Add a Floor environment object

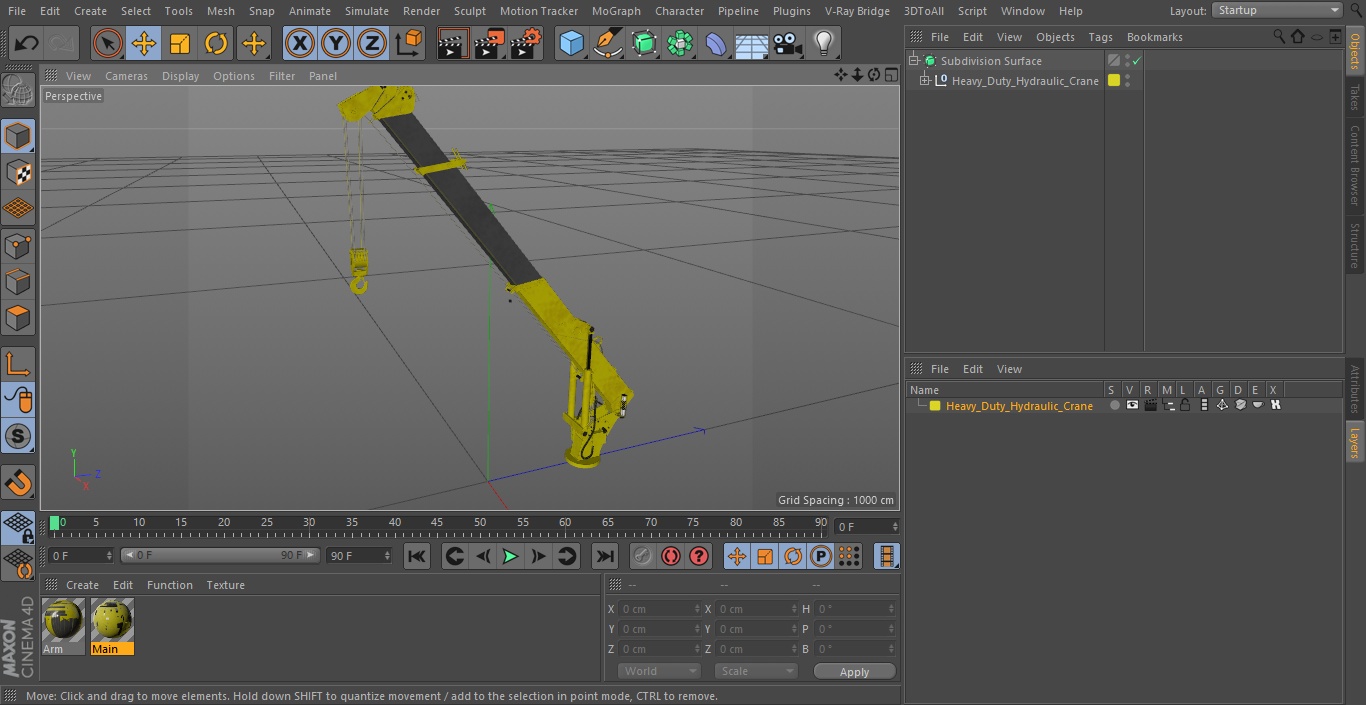(752, 43)
